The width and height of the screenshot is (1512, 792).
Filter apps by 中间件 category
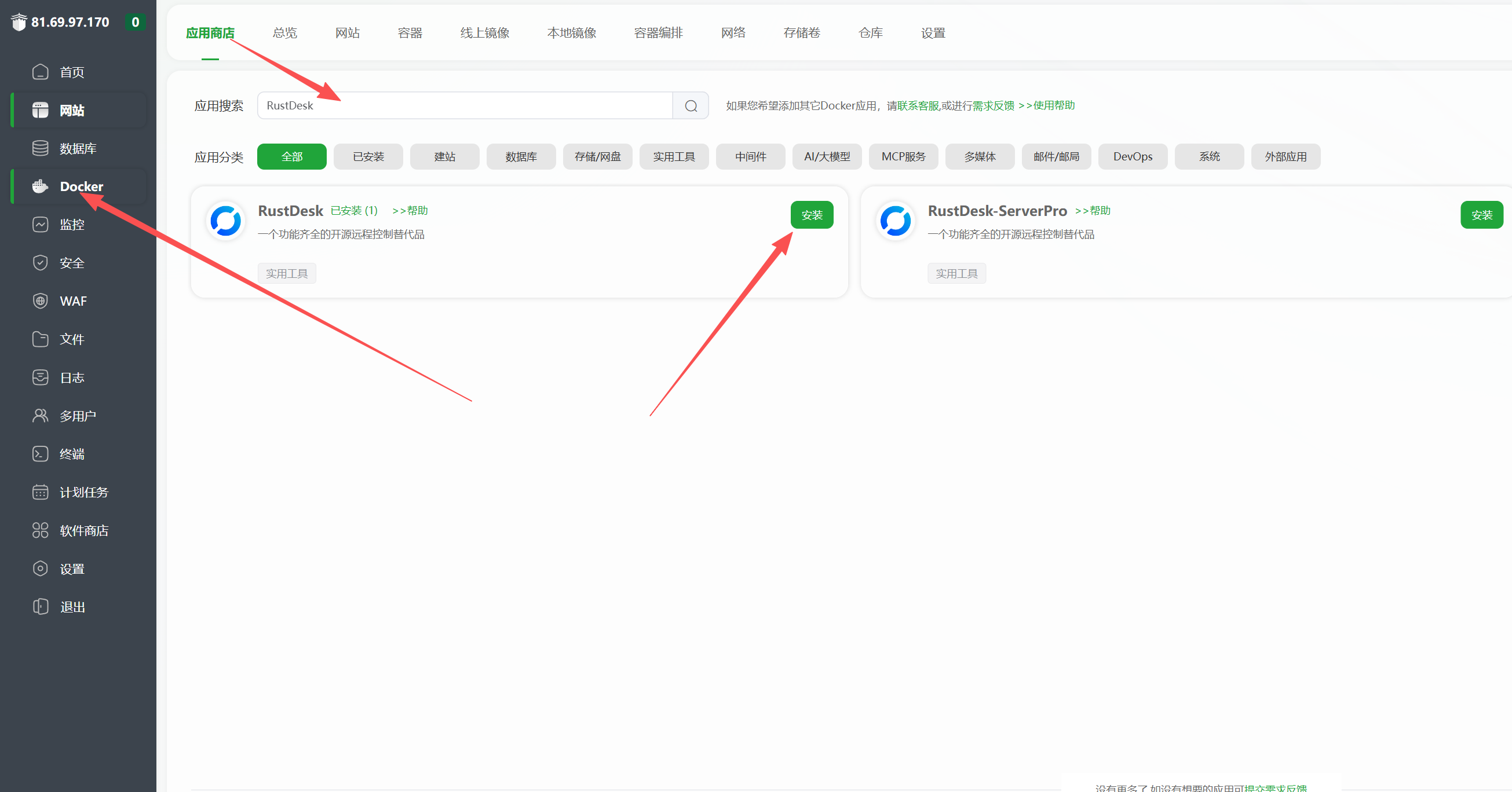750,157
